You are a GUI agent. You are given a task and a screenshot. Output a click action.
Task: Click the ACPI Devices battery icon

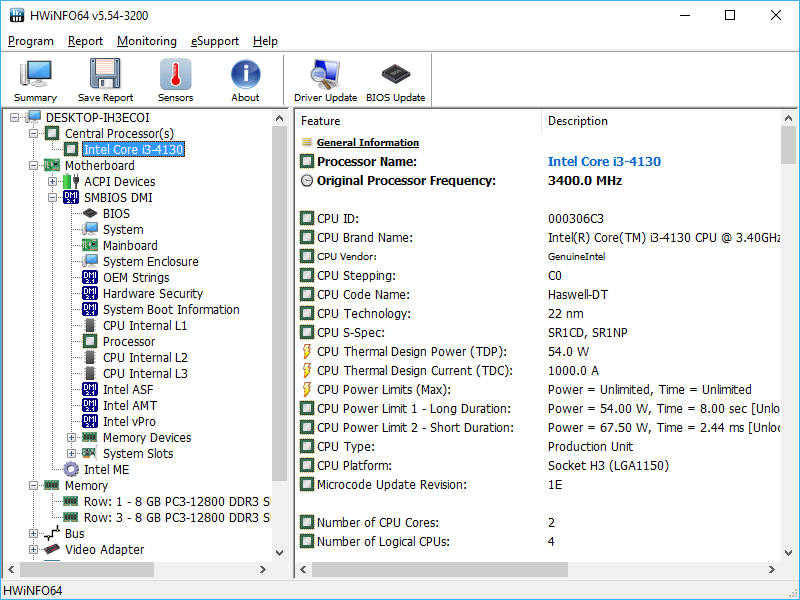pos(71,181)
